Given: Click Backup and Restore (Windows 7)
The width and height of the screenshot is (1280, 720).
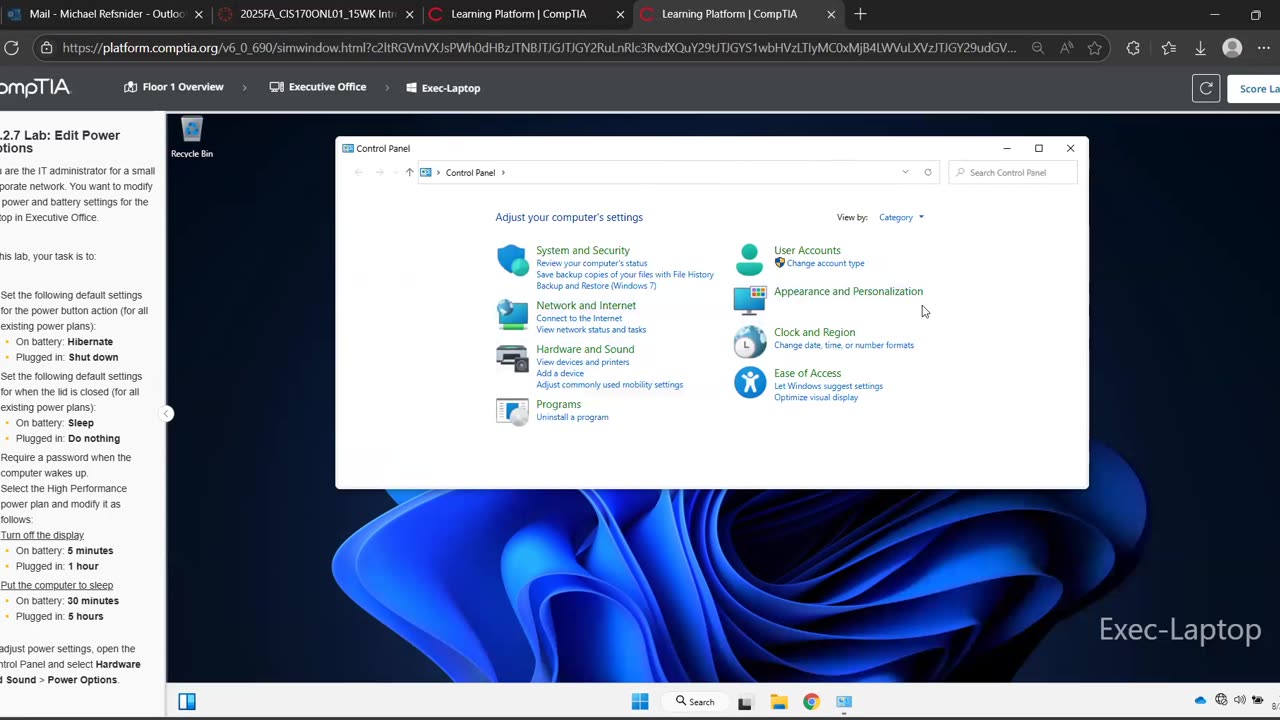Looking at the screenshot, I should (596, 286).
